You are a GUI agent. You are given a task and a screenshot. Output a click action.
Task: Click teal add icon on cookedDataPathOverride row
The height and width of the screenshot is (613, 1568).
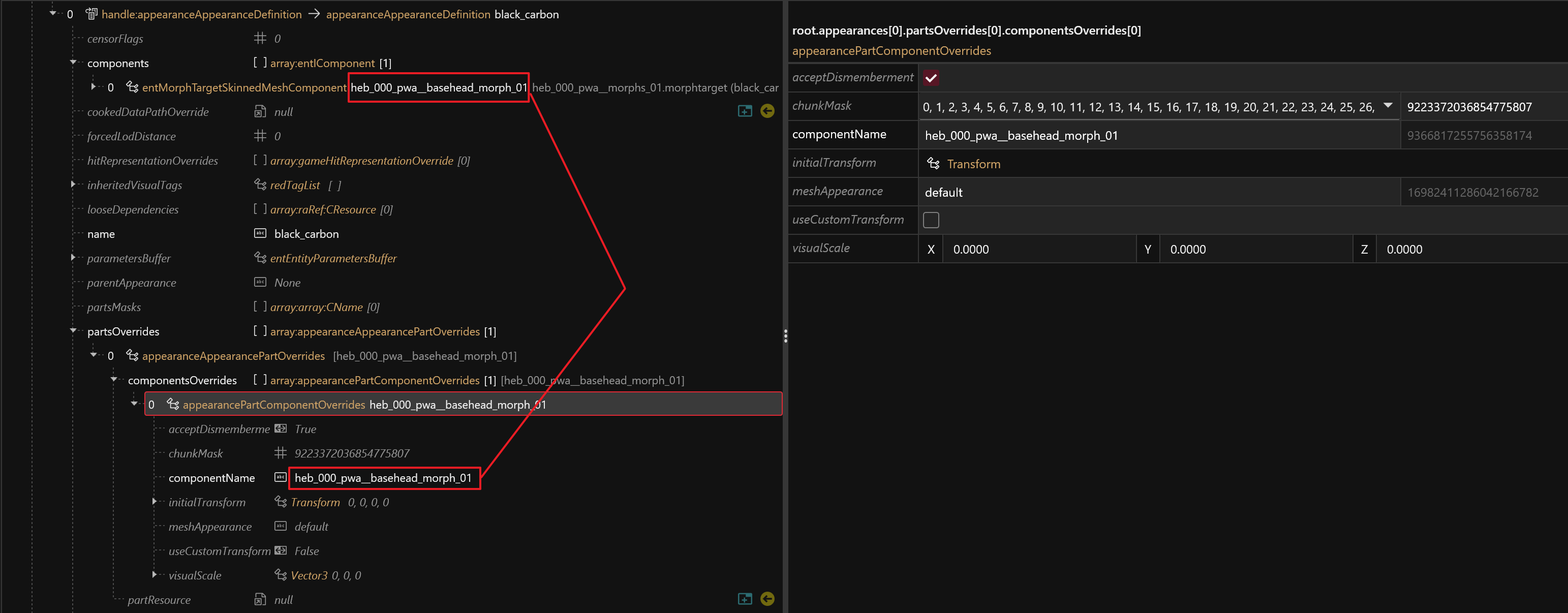tap(745, 111)
